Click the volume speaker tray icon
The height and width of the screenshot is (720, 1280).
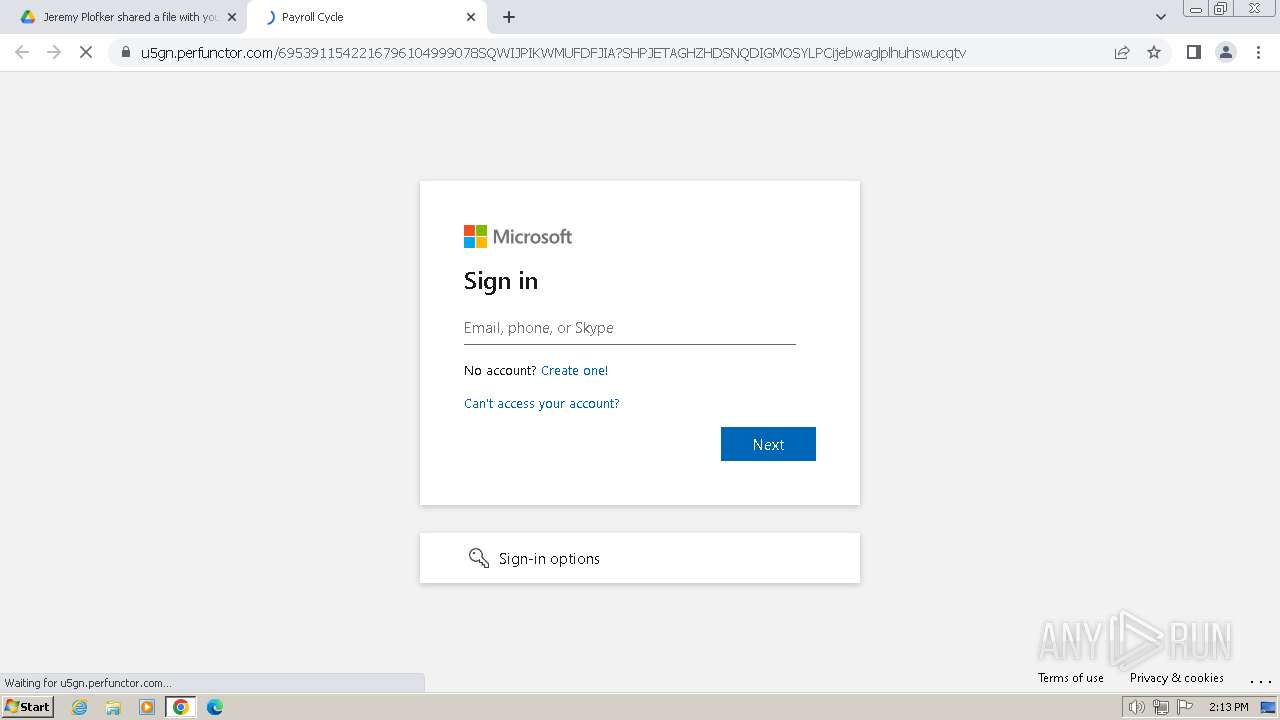pos(1136,707)
